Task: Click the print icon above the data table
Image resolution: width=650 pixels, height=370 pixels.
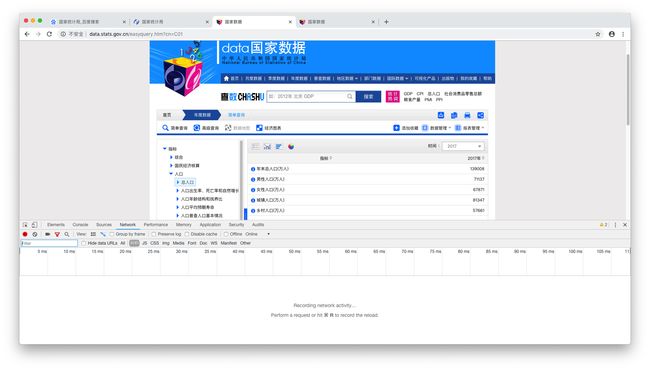Action: tap(467, 115)
